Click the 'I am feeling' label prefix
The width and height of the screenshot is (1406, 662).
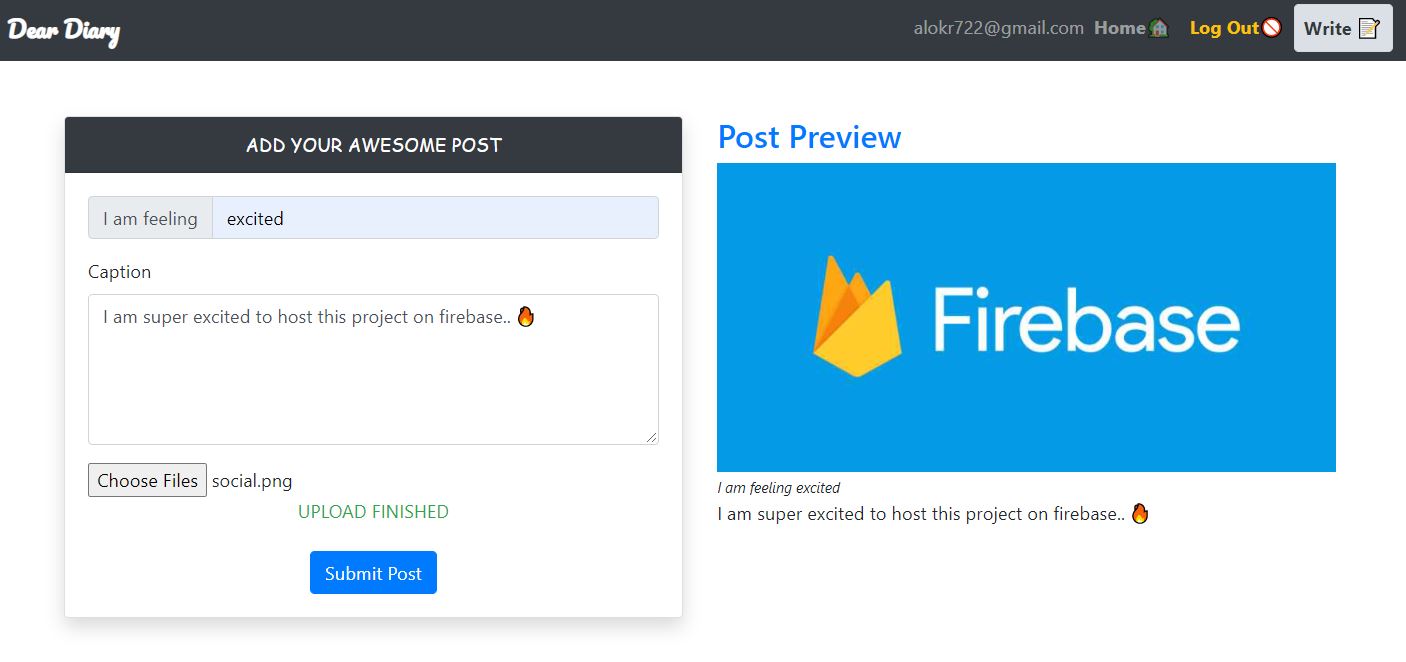(150, 218)
